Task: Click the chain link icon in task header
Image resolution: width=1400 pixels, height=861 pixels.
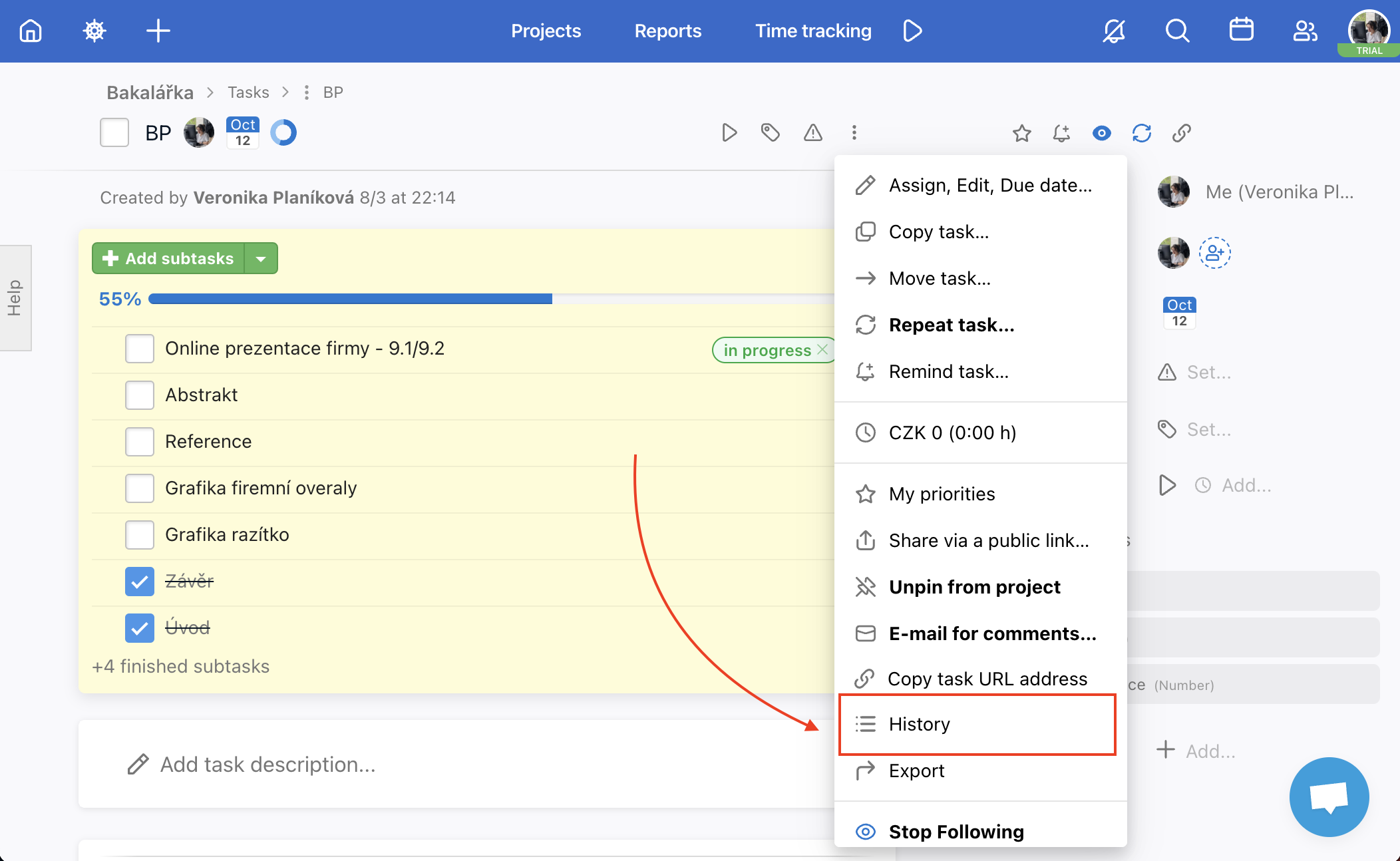Action: tap(1182, 134)
